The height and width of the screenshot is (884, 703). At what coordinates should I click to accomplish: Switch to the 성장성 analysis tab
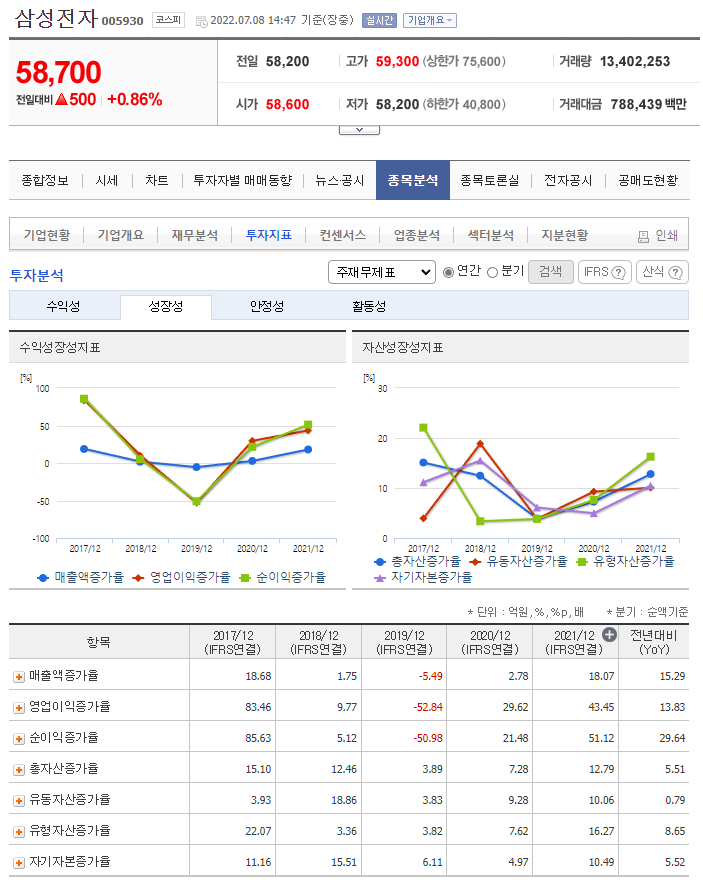[166, 307]
